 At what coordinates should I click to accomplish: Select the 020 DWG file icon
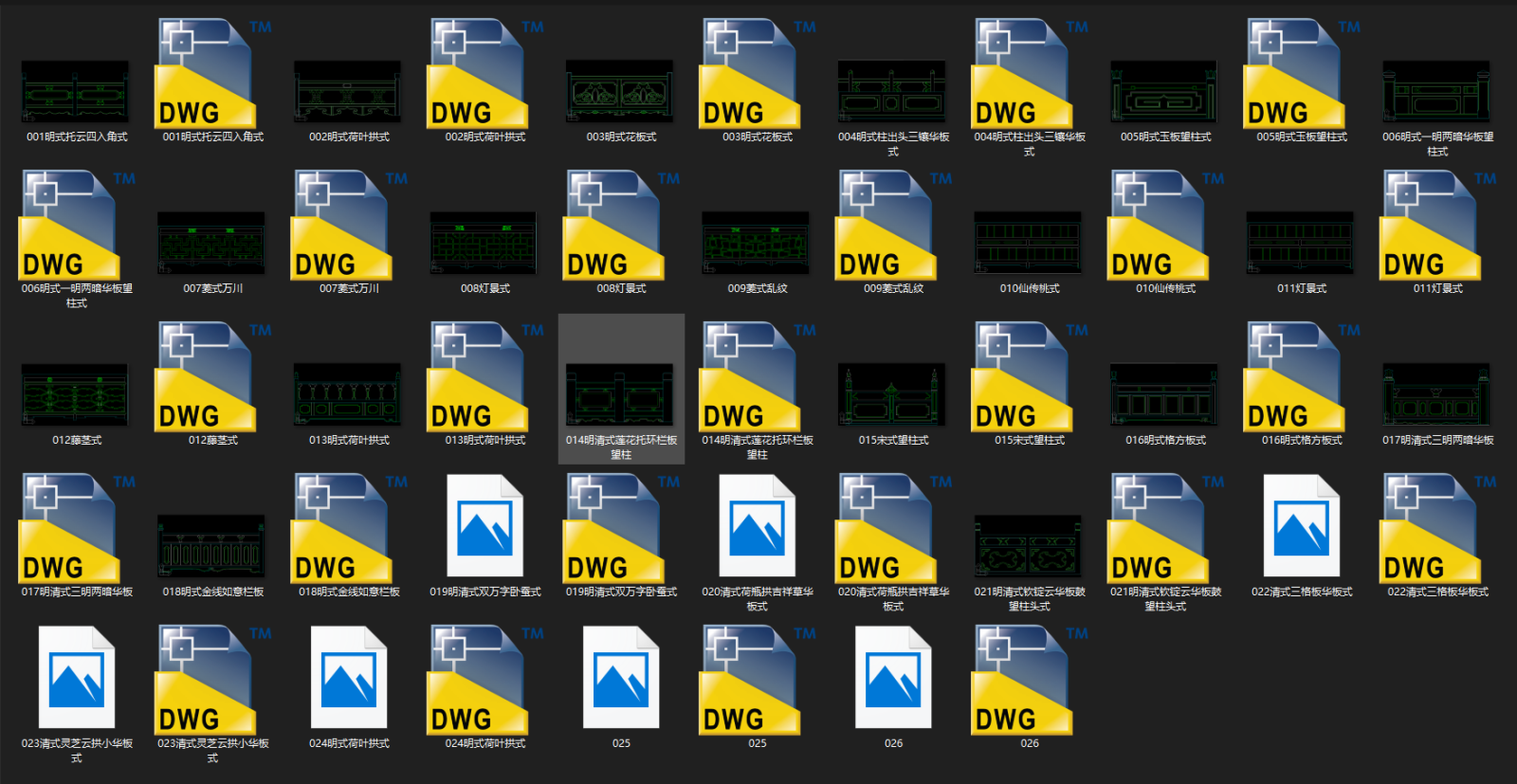click(x=886, y=528)
